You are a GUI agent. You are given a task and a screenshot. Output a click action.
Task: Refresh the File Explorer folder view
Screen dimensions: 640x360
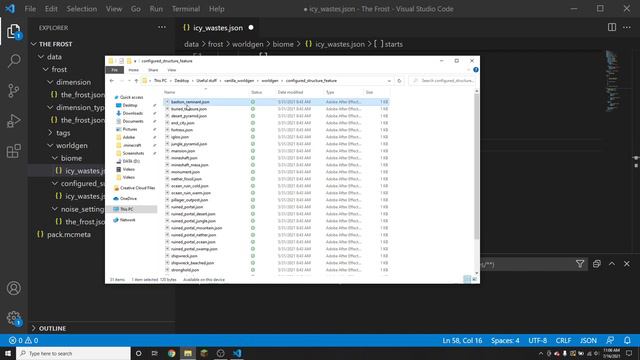coord(399,81)
